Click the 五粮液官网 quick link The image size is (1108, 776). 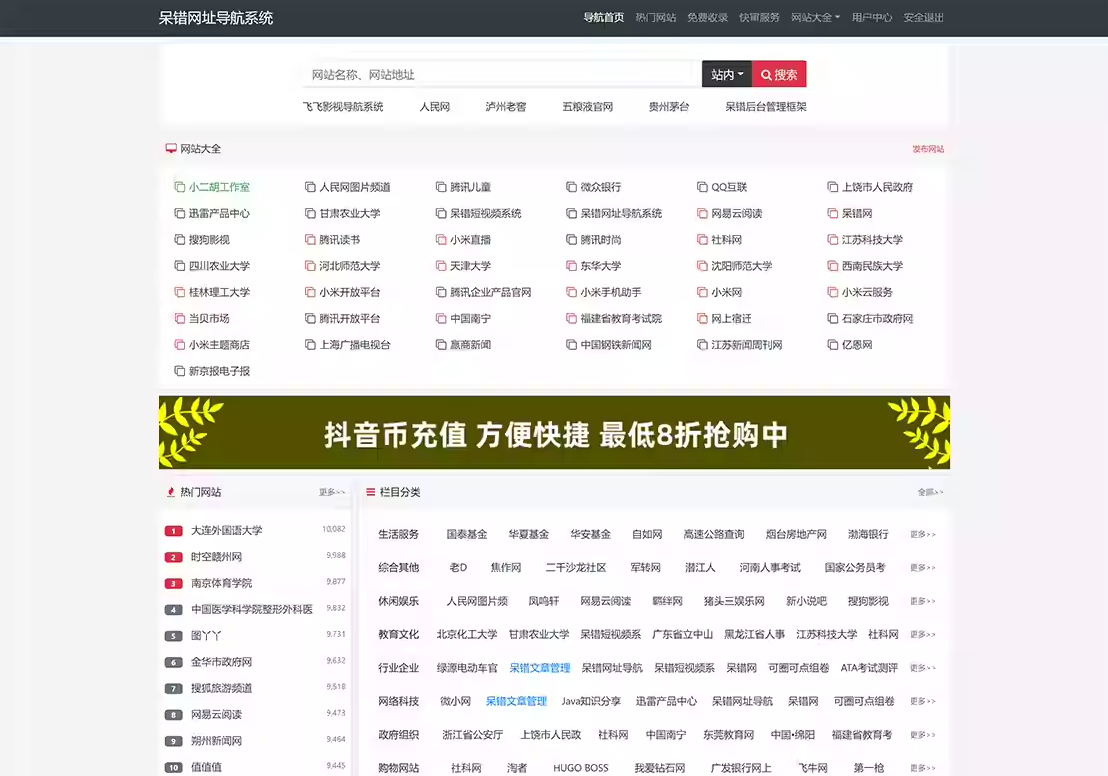(587, 106)
